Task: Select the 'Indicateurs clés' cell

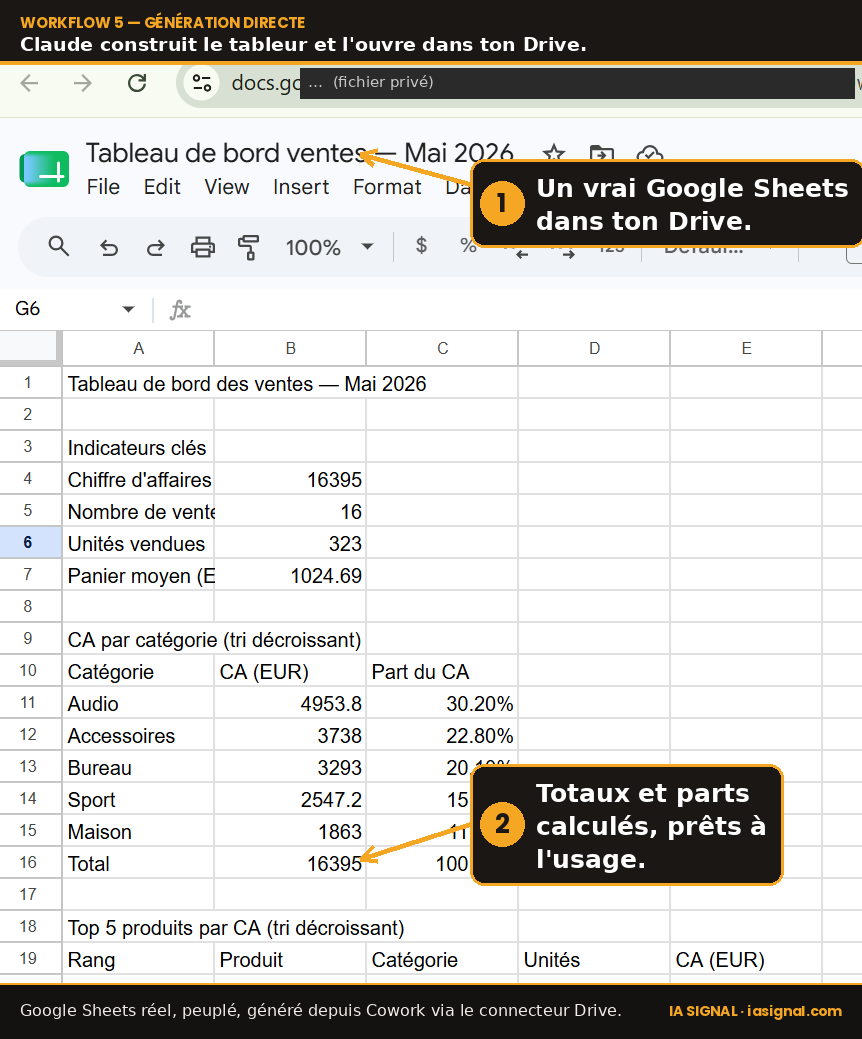Action: click(x=138, y=448)
